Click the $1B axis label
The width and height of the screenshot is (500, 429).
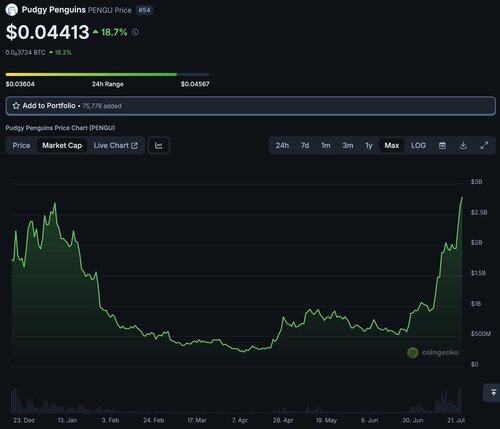[476, 304]
